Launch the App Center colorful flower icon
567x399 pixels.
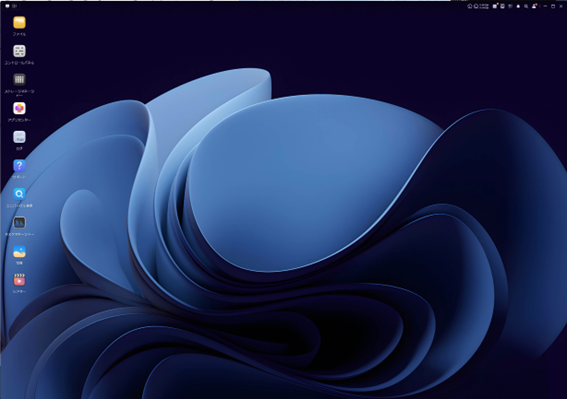coord(19,108)
